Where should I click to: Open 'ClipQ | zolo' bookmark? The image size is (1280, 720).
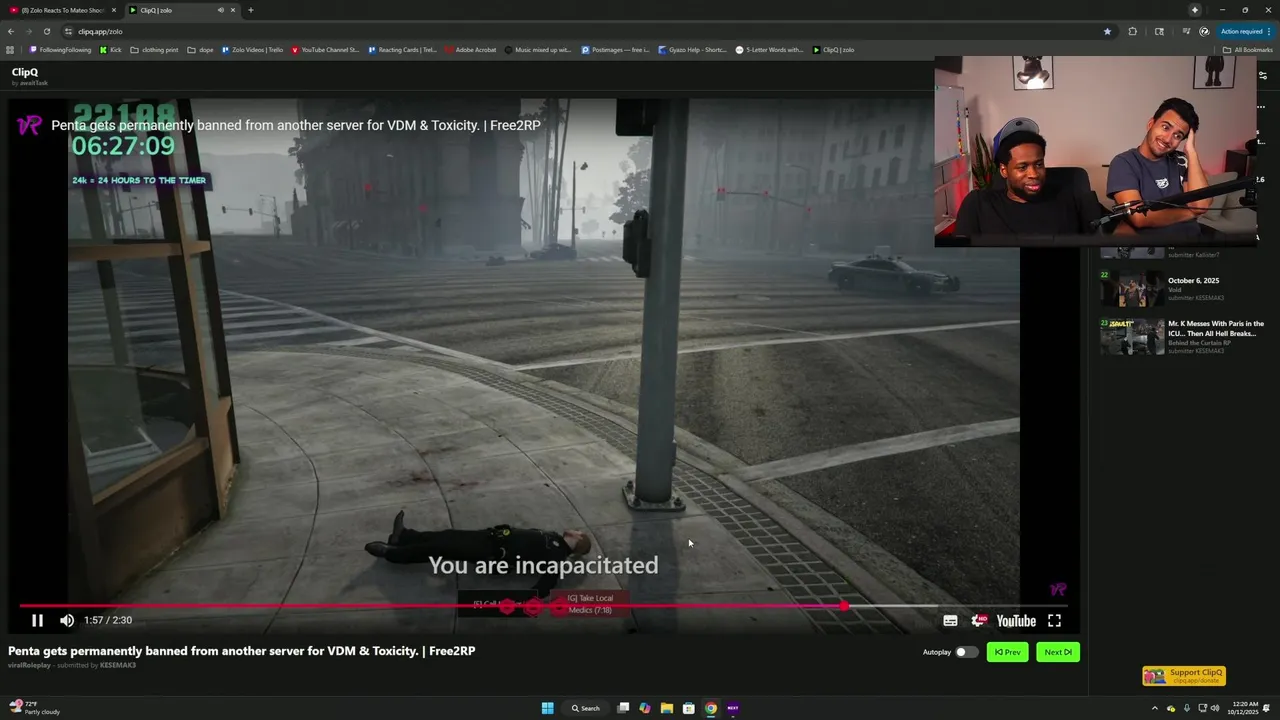[x=833, y=50]
